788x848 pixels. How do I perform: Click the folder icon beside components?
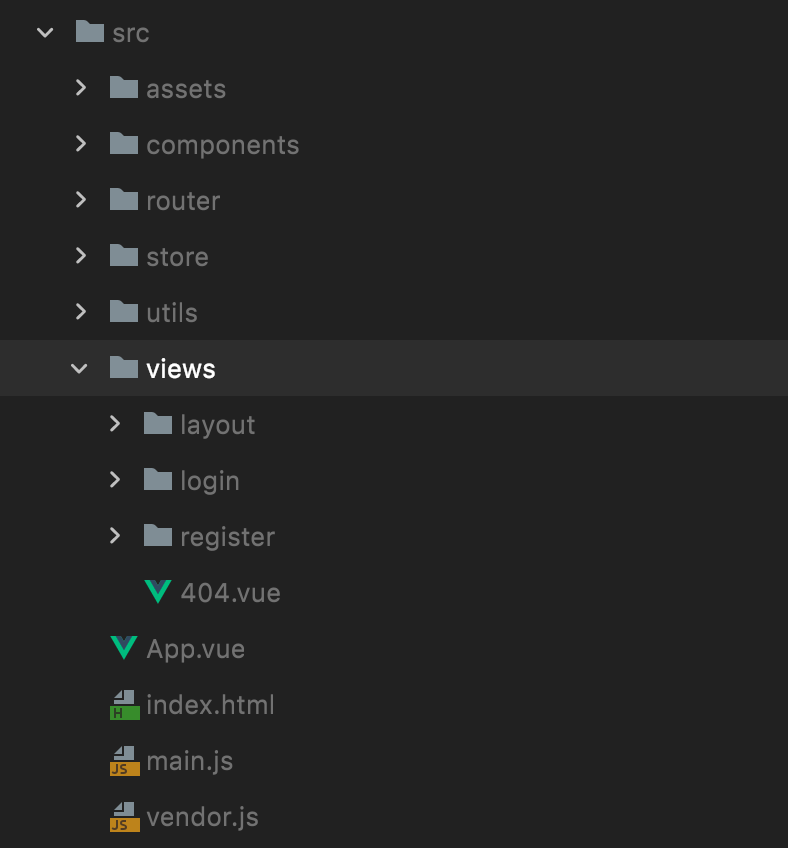124,143
